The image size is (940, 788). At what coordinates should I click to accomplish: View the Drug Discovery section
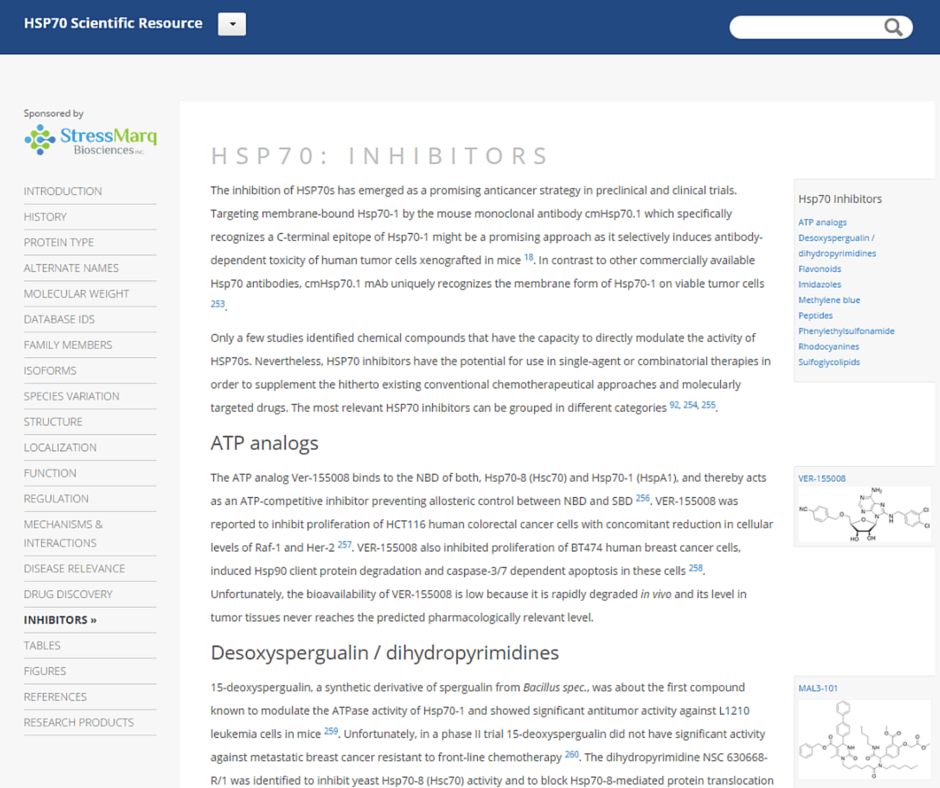[68, 594]
